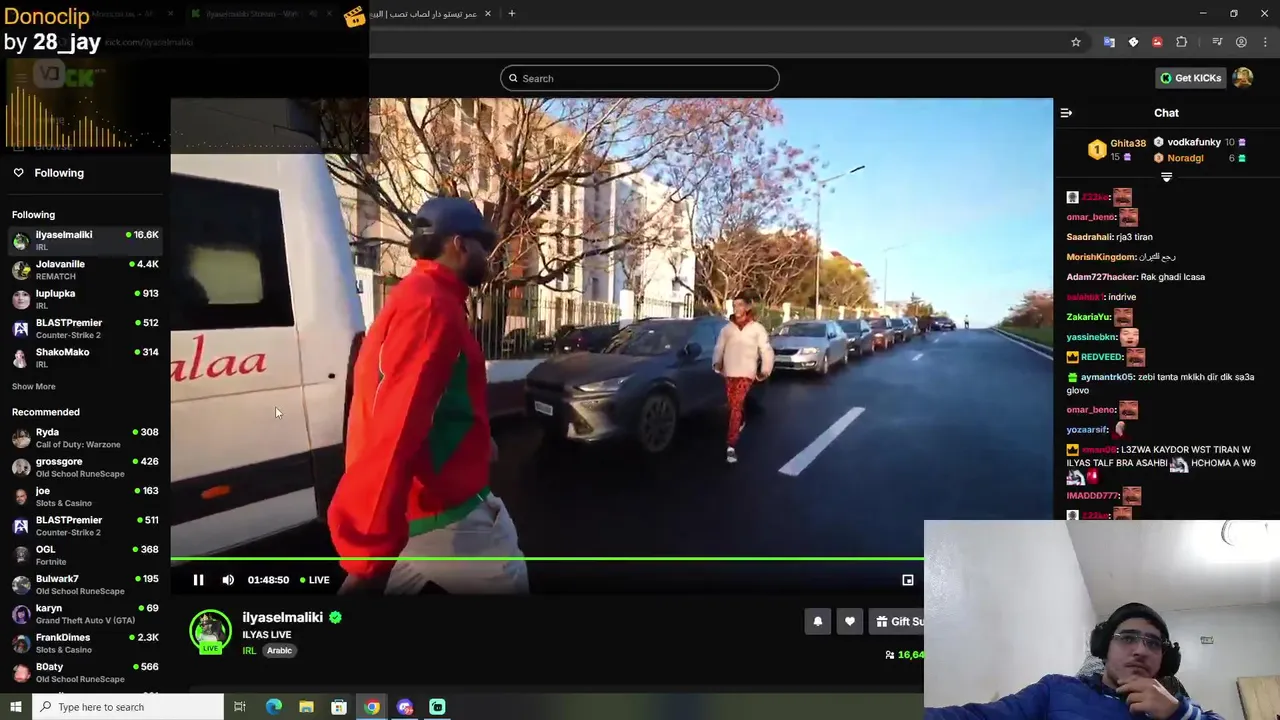Switch to the Arabic-titled browser tab

tap(425, 14)
